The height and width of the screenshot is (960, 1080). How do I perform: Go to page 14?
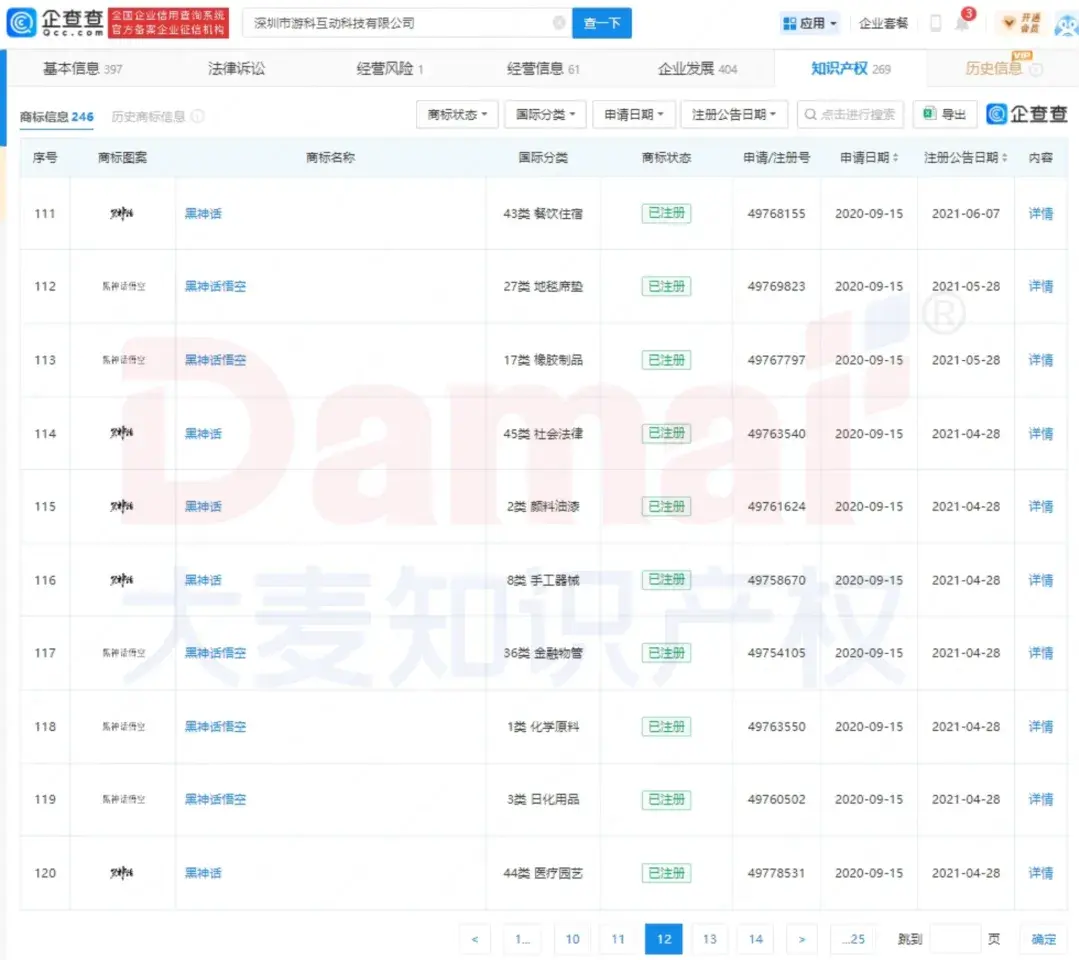click(x=756, y=939)
